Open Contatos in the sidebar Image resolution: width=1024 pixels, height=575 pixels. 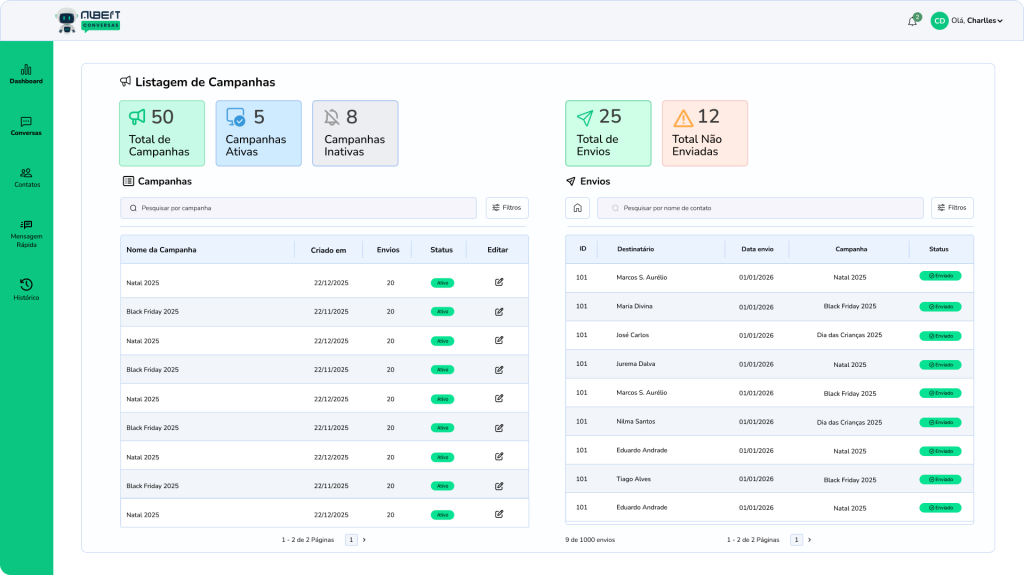tap(26, 178)
